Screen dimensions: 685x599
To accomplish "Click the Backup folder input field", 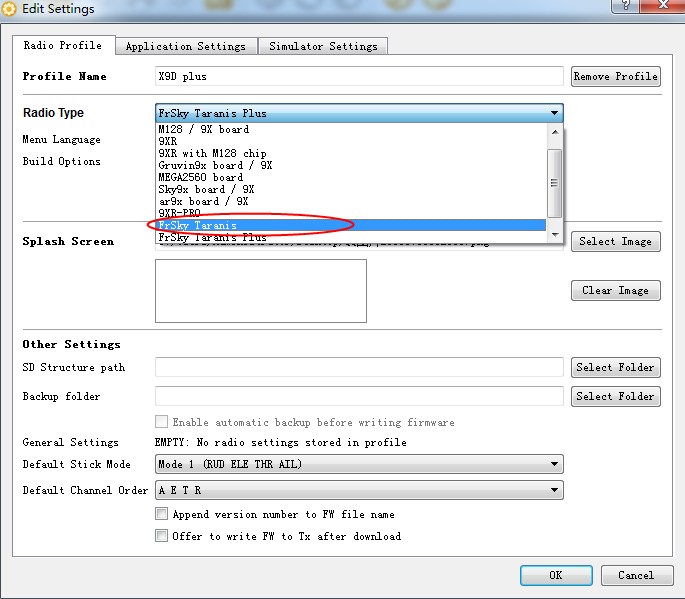I will (359, 396).
